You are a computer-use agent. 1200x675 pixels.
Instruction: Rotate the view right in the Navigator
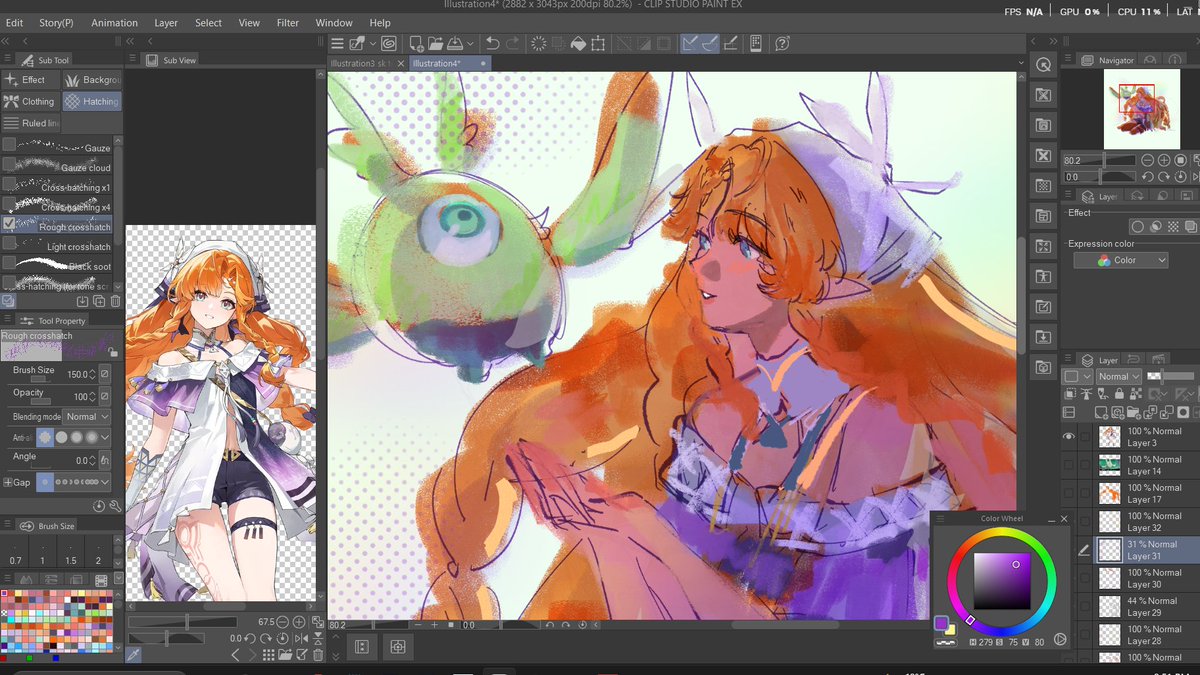[x=1164, y=177]
